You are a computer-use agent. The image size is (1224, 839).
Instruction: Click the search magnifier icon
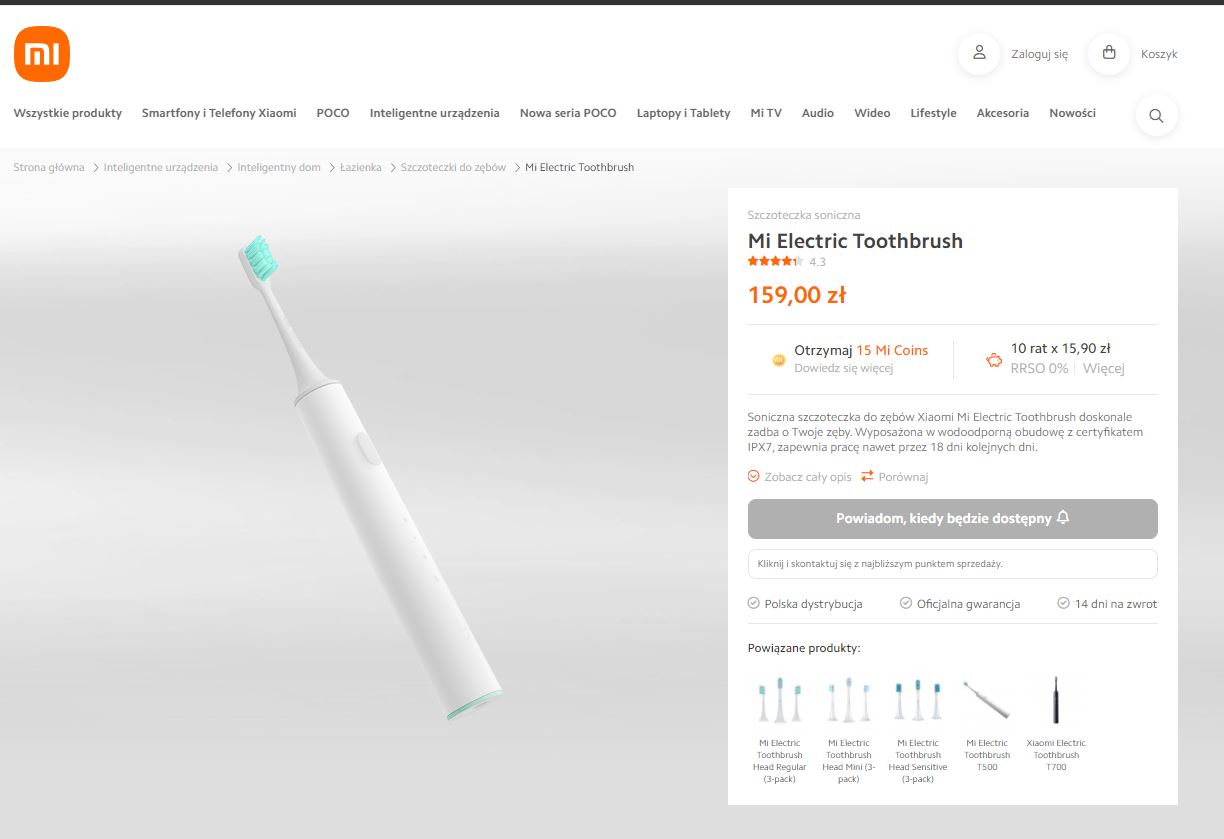point(1156,116)
